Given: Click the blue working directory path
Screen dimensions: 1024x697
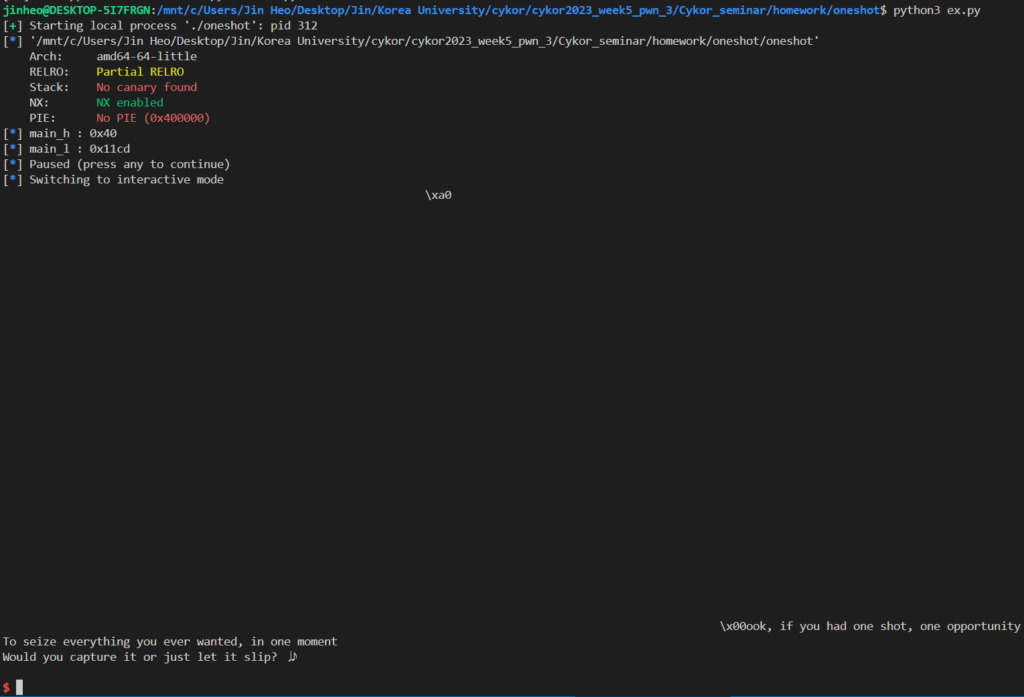Looking at the screenshot, I should tap(521, 10).
